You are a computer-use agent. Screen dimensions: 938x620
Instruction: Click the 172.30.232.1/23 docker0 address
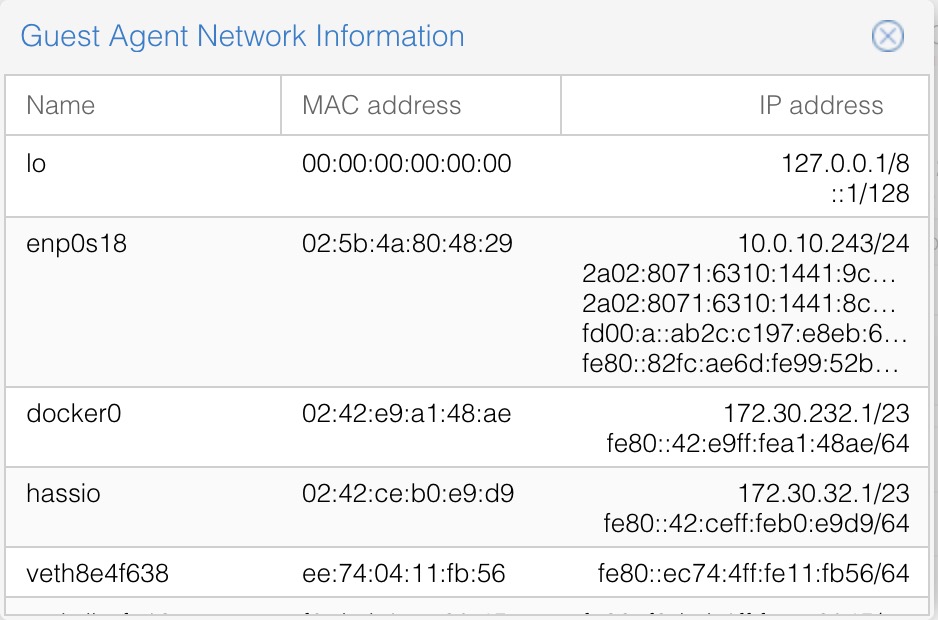click(x=817, y=414)
